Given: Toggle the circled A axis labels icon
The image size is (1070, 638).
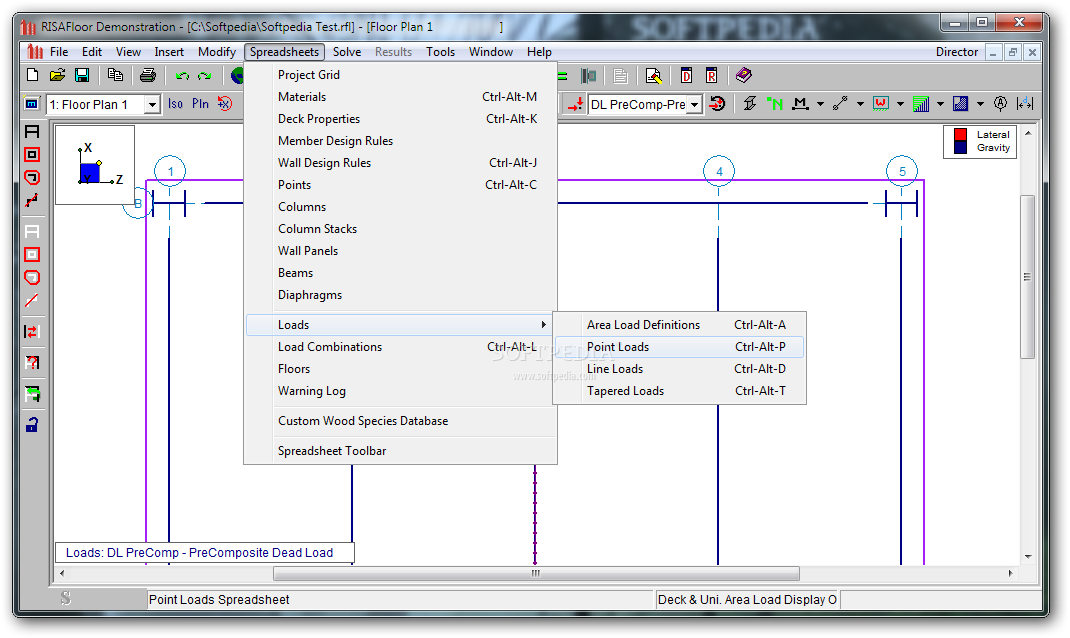Looking at the screenshot, I should [x=1000, y=104].
